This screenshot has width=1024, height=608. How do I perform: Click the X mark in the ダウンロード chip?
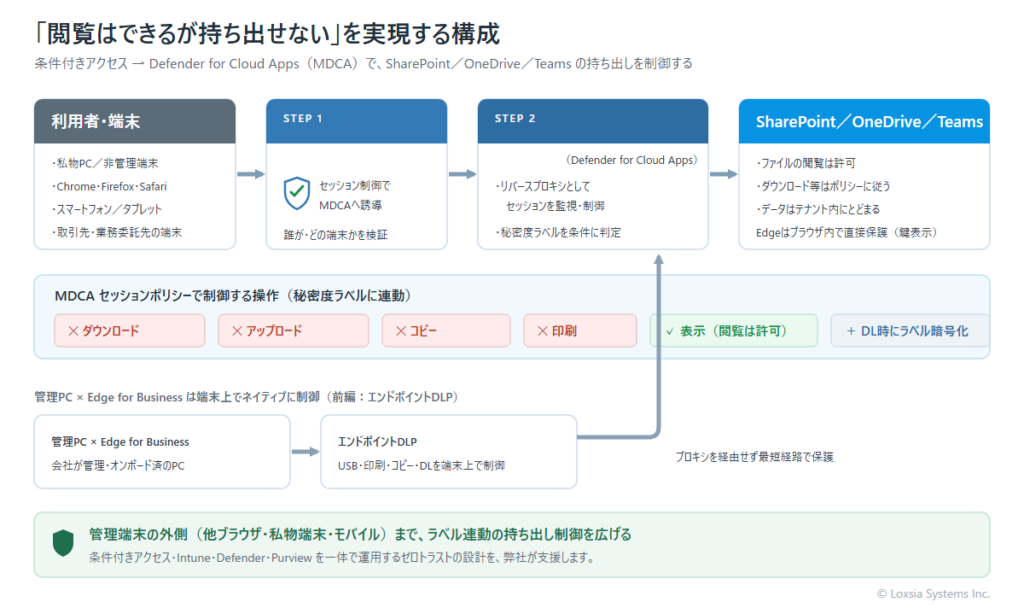73,331
